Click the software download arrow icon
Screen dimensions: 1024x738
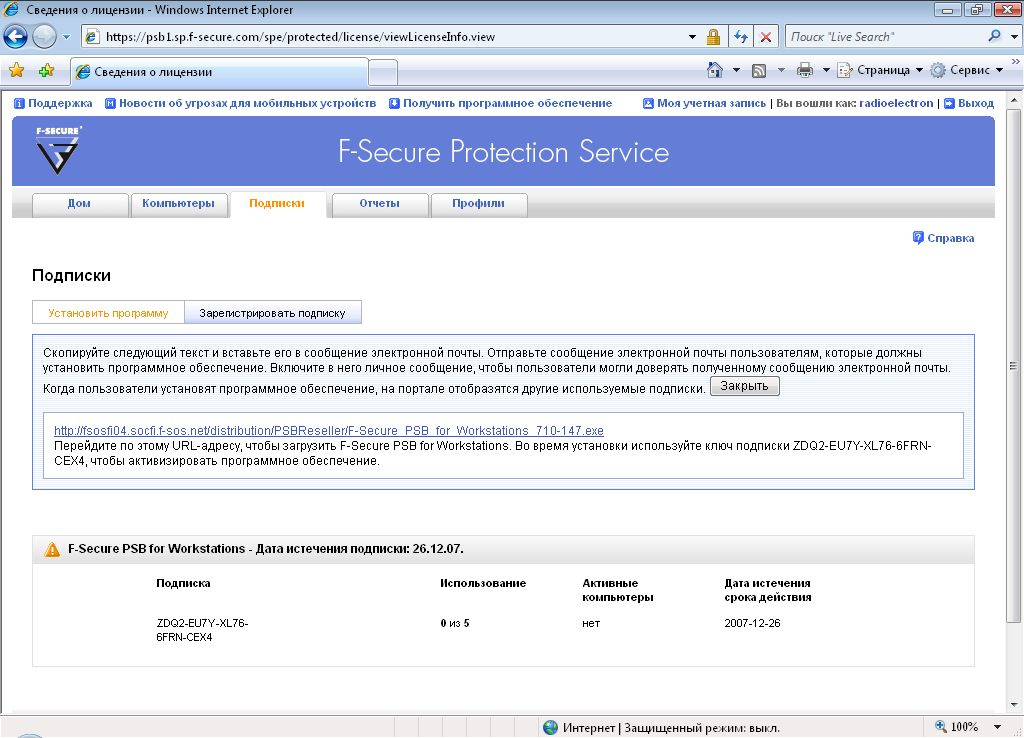pyautogui.click(x=394, y=103)
